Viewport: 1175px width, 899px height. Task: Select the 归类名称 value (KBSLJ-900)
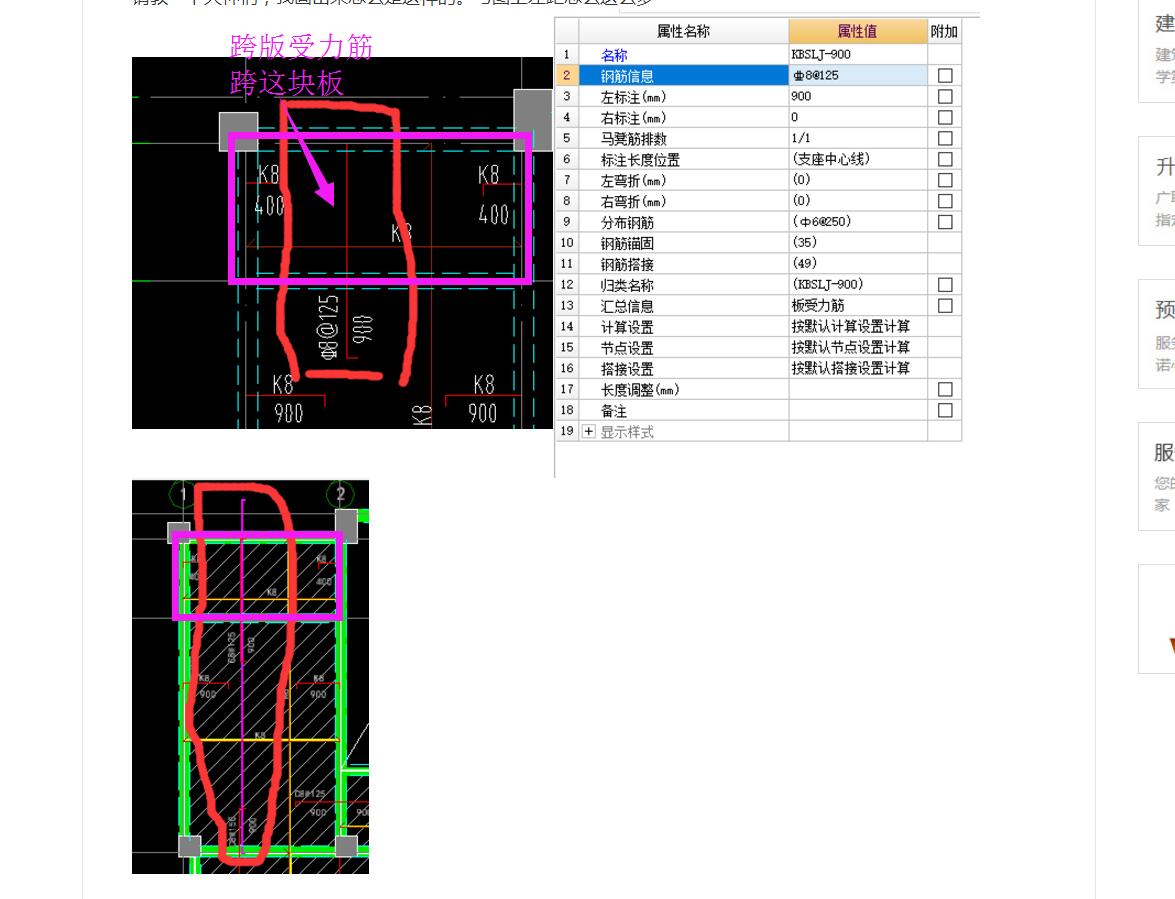[827, 285]
